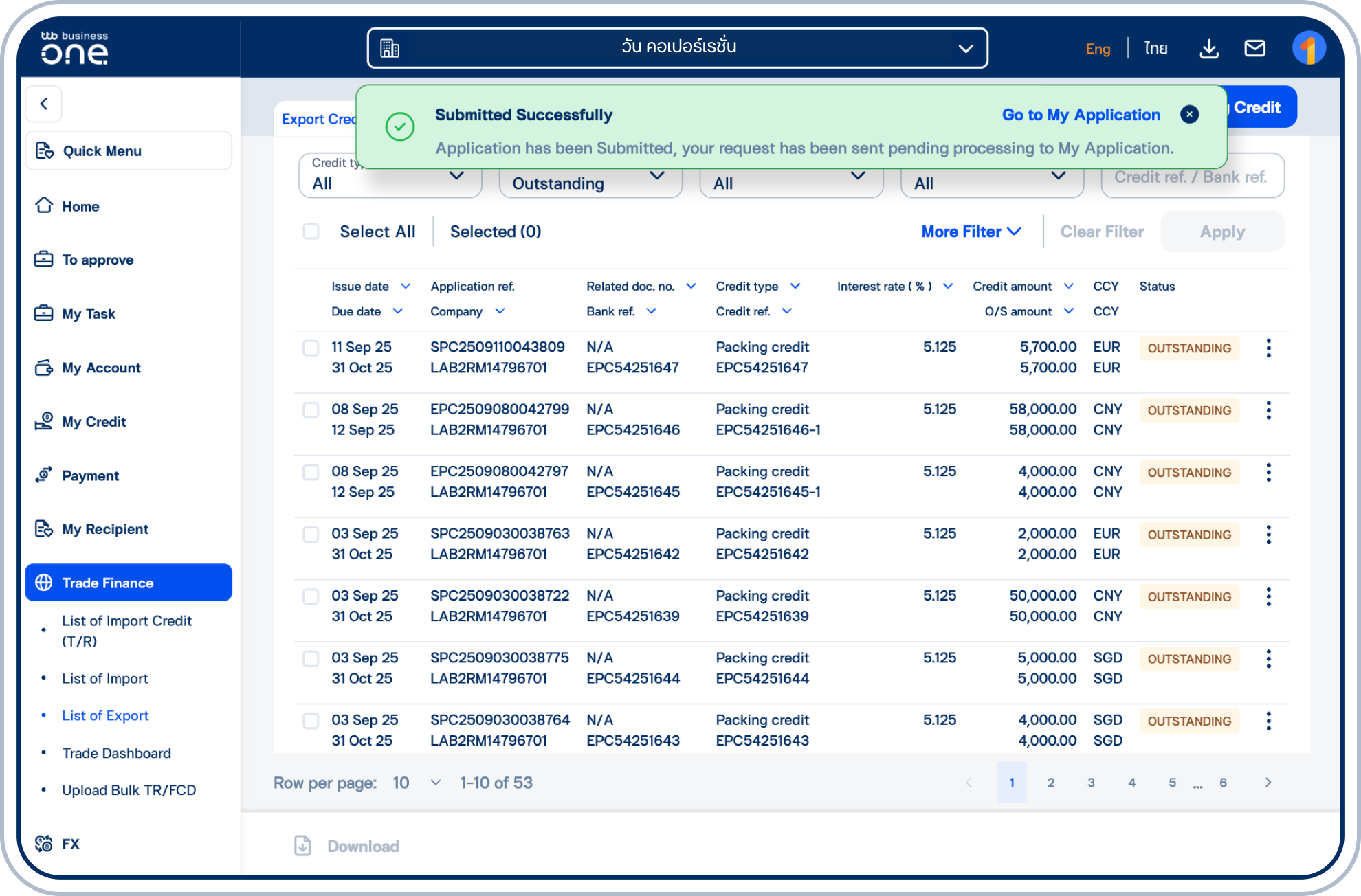Expand the More Filter options

(971, 232)
